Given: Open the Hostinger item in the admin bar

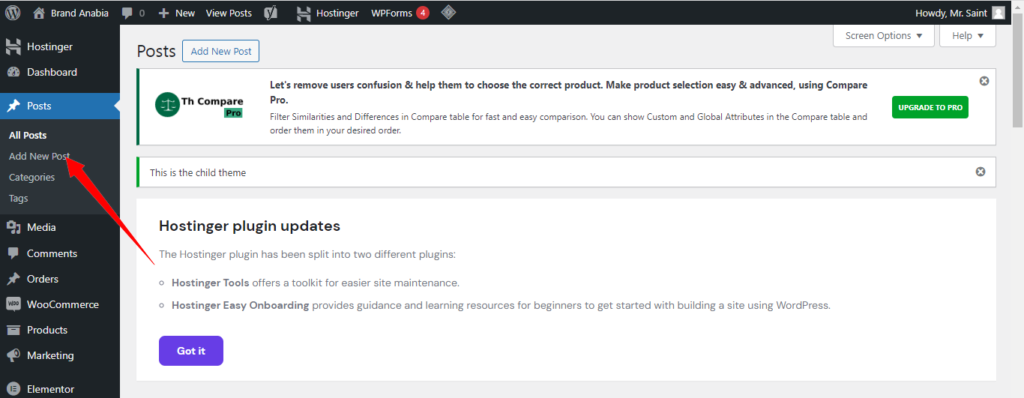Looking at the screenshot, I should [x=328, y=12].
